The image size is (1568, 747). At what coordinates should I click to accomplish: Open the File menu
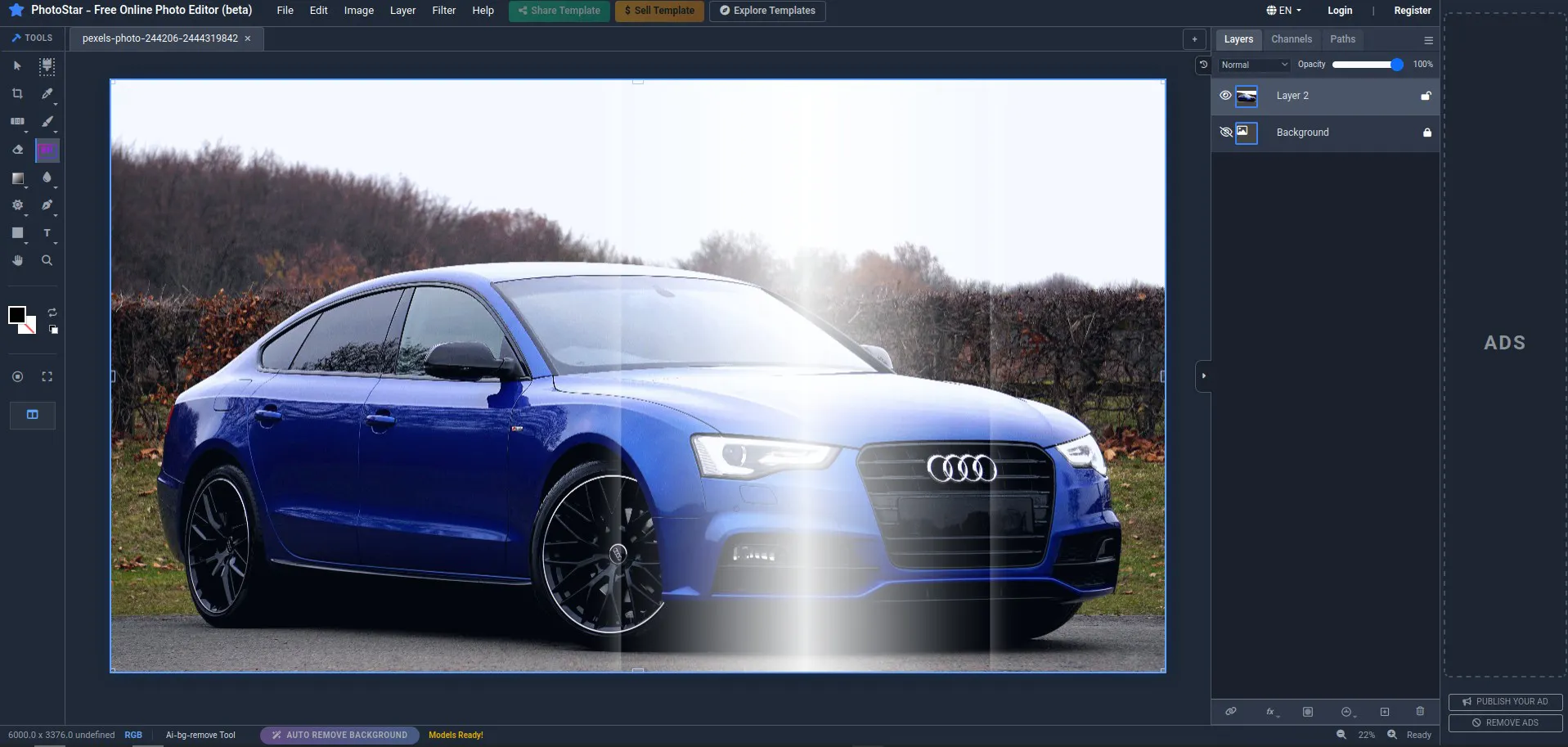click(285, 11)
